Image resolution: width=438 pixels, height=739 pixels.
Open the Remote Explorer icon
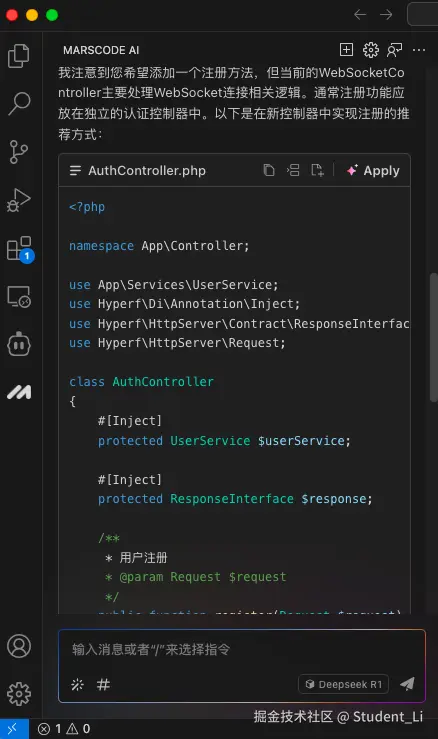[19, 297]
